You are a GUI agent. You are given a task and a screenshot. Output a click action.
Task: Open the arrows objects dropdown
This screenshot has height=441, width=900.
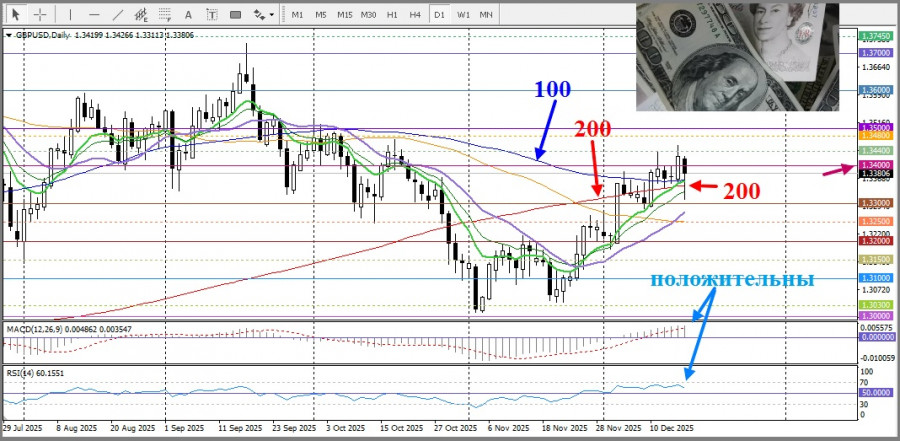[x=262, y=14]
